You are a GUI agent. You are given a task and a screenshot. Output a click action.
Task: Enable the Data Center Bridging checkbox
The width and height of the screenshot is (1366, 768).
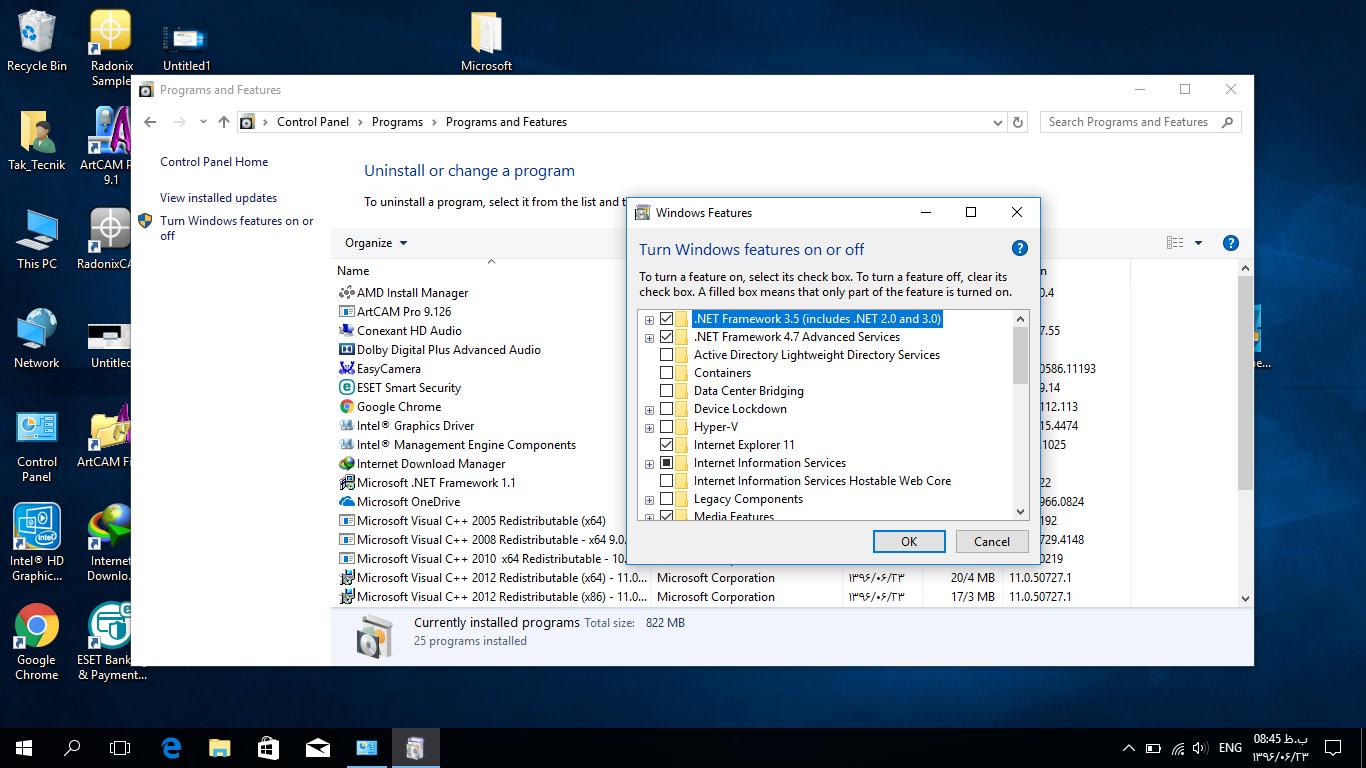pyautogui.click(x=667, y=391)
